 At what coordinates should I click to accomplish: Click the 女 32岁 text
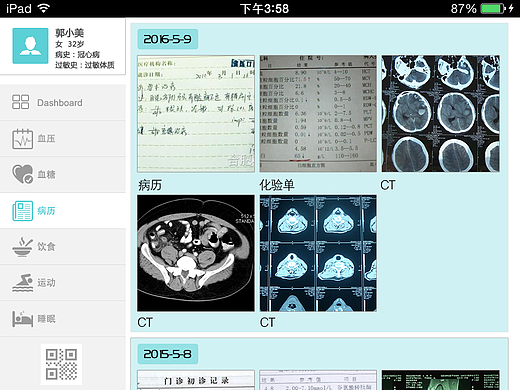coord(69,44)
